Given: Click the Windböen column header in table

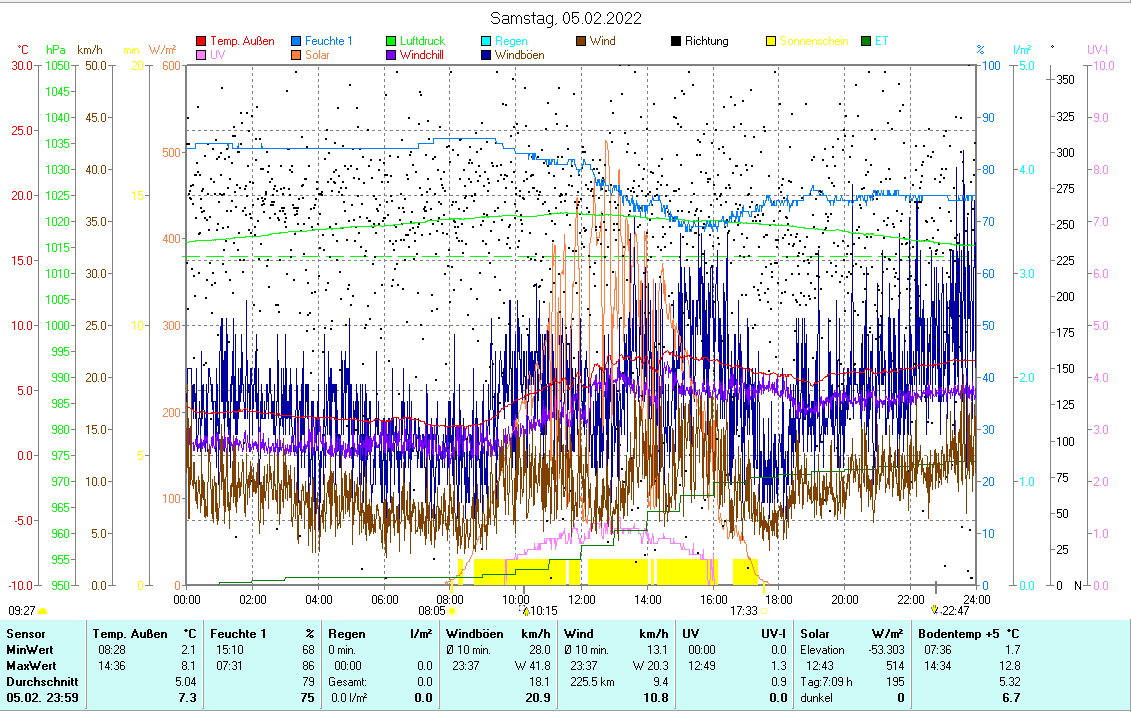Looking at the screenshot, I should click(474, 633).
